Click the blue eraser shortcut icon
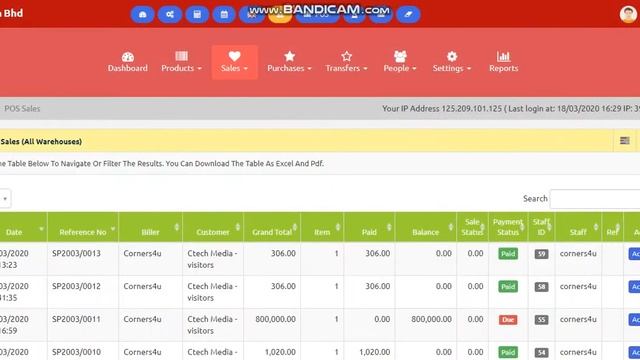 tap(408, 15)
